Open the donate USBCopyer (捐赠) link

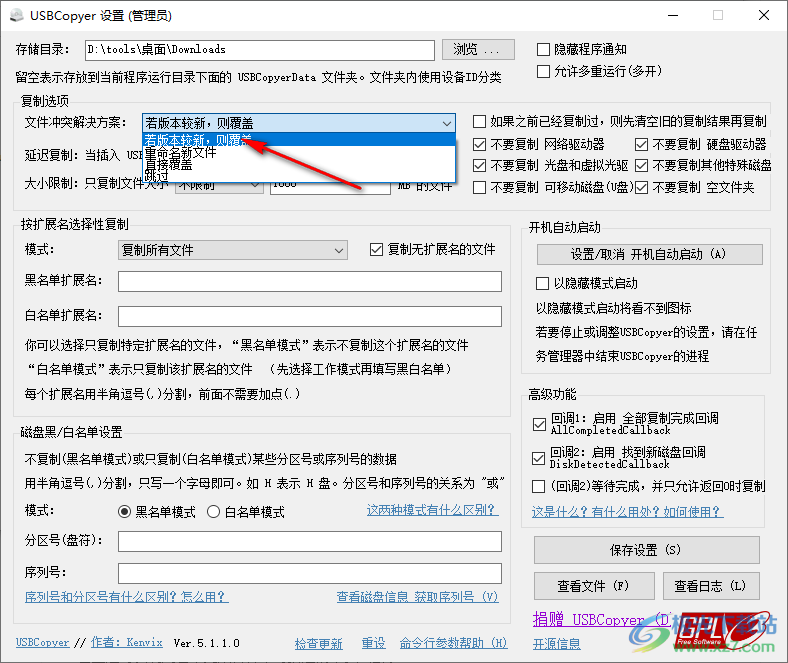[x=602, y=620]
